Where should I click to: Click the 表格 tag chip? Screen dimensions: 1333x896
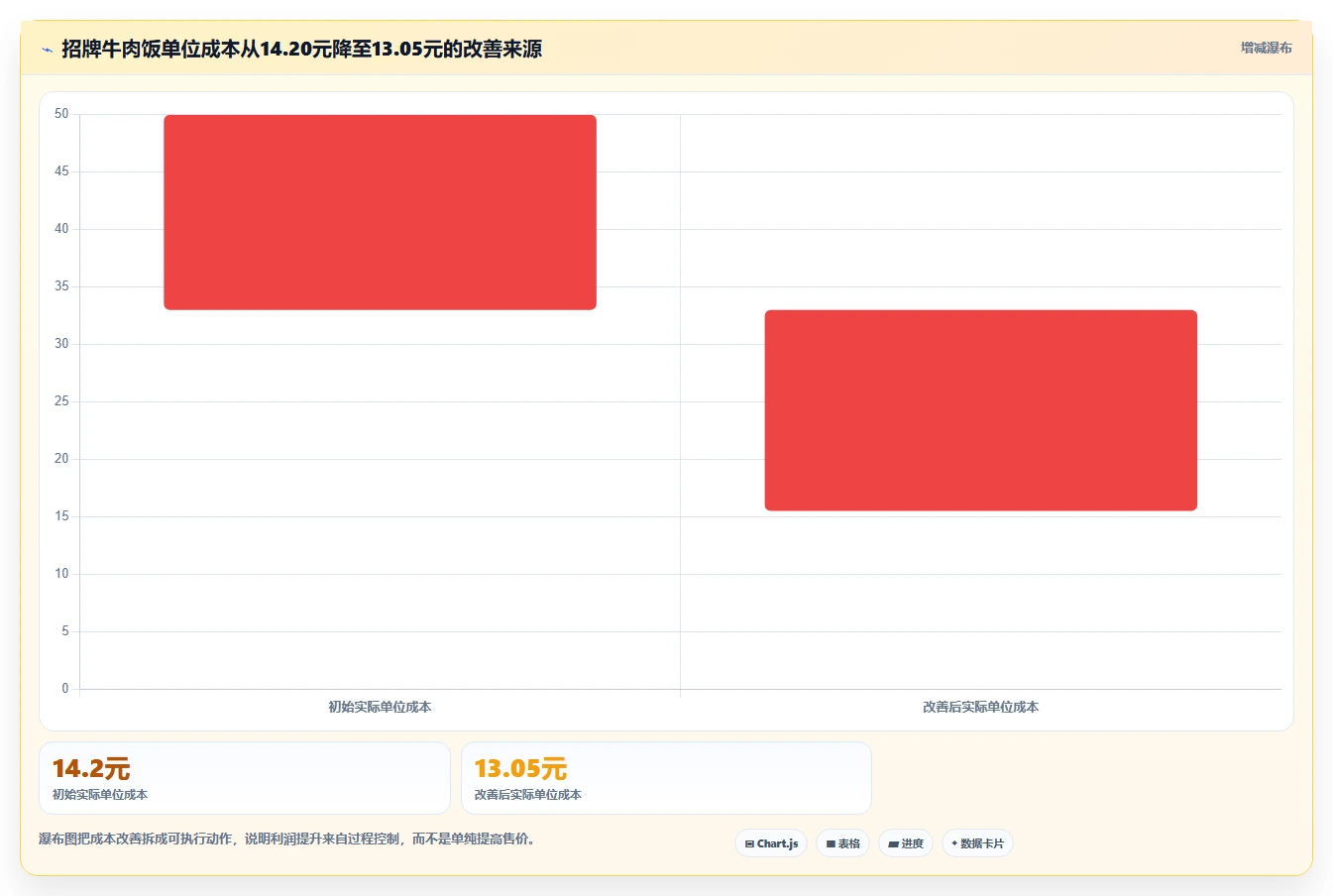842,843
